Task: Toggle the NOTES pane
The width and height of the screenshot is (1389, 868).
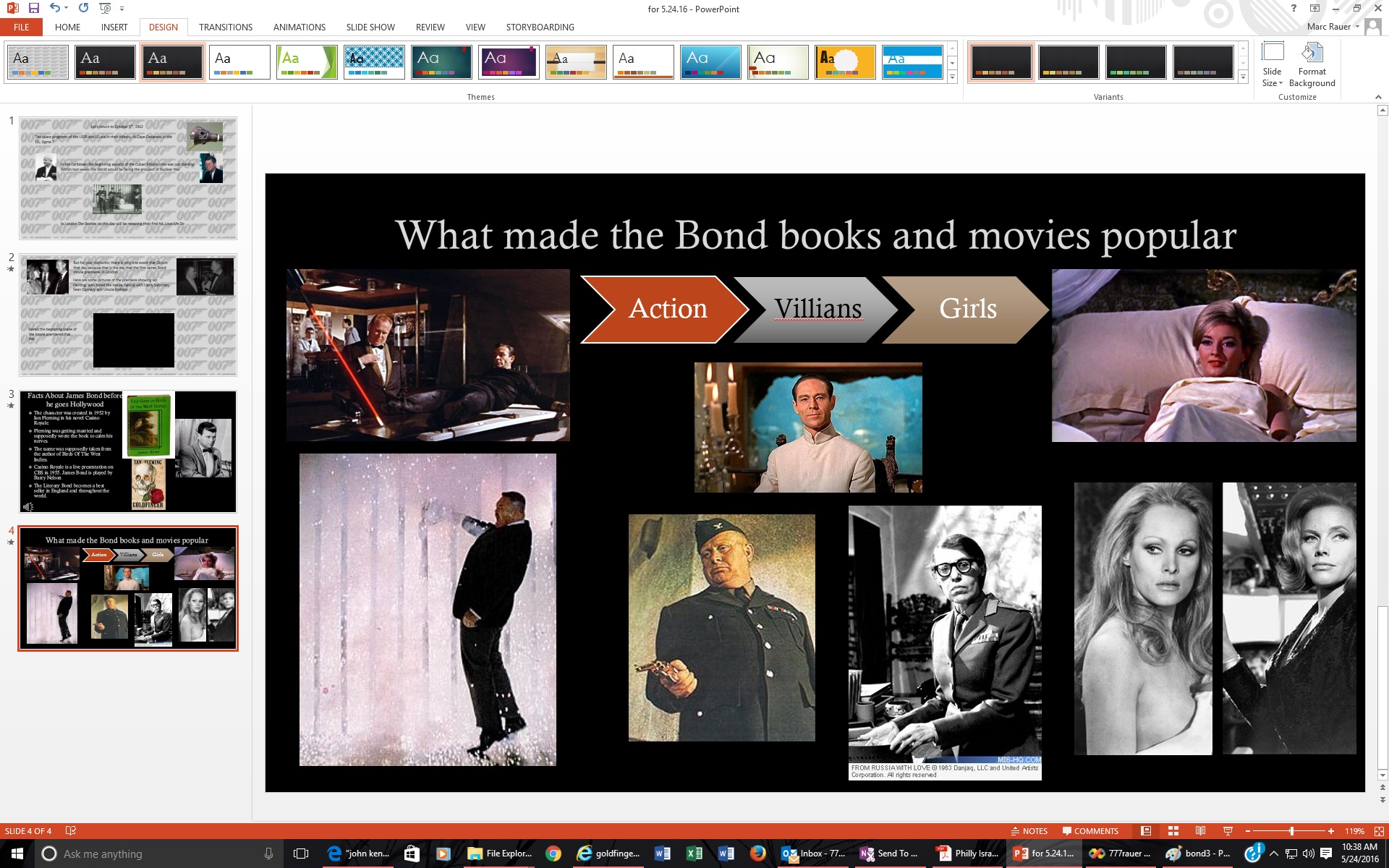Action: click(1029, 831)
